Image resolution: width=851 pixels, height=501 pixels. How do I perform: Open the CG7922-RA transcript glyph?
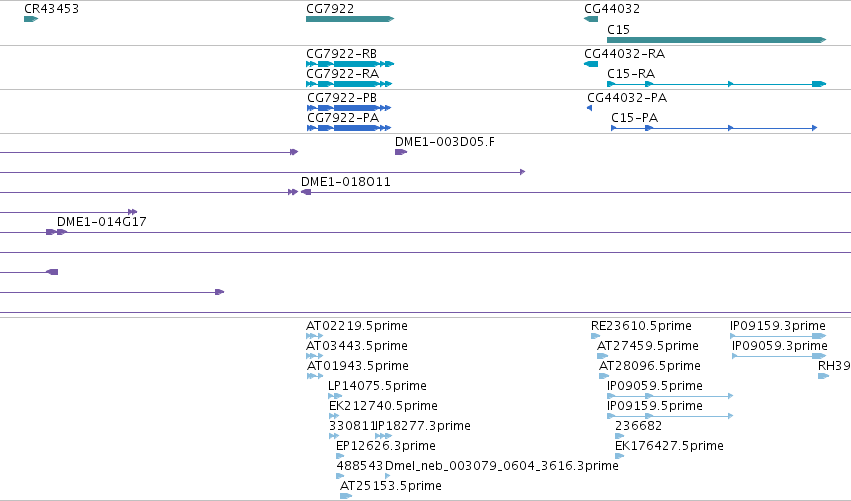[349, 84]
